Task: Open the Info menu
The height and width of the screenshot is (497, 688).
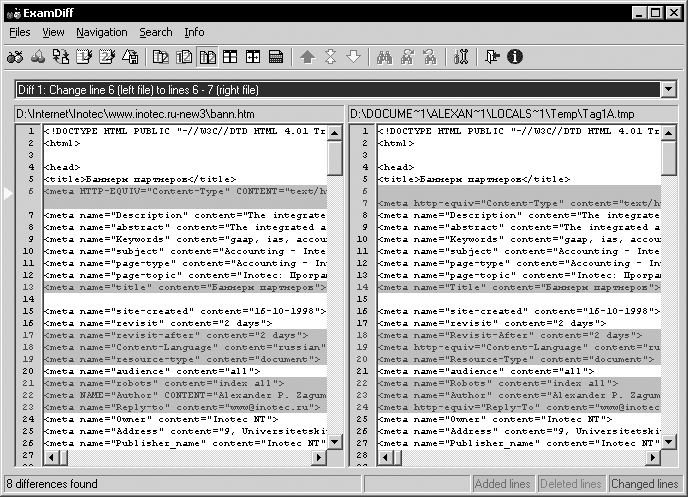Action: 194,32
